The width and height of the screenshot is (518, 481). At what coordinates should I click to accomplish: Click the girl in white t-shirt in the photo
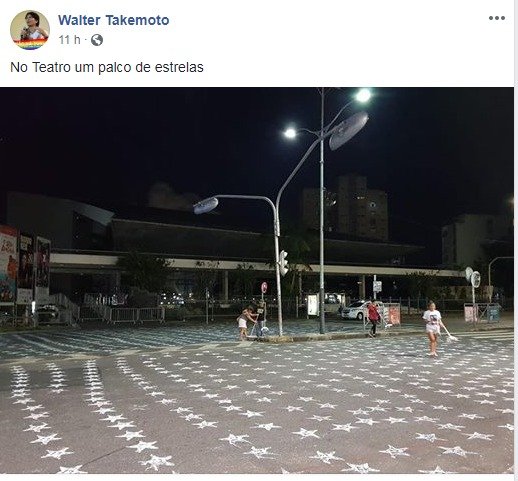(x=432, y=328)
